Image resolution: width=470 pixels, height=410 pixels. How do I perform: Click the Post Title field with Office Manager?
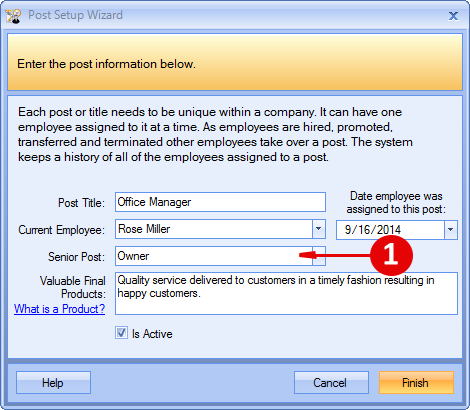point(220,202)
